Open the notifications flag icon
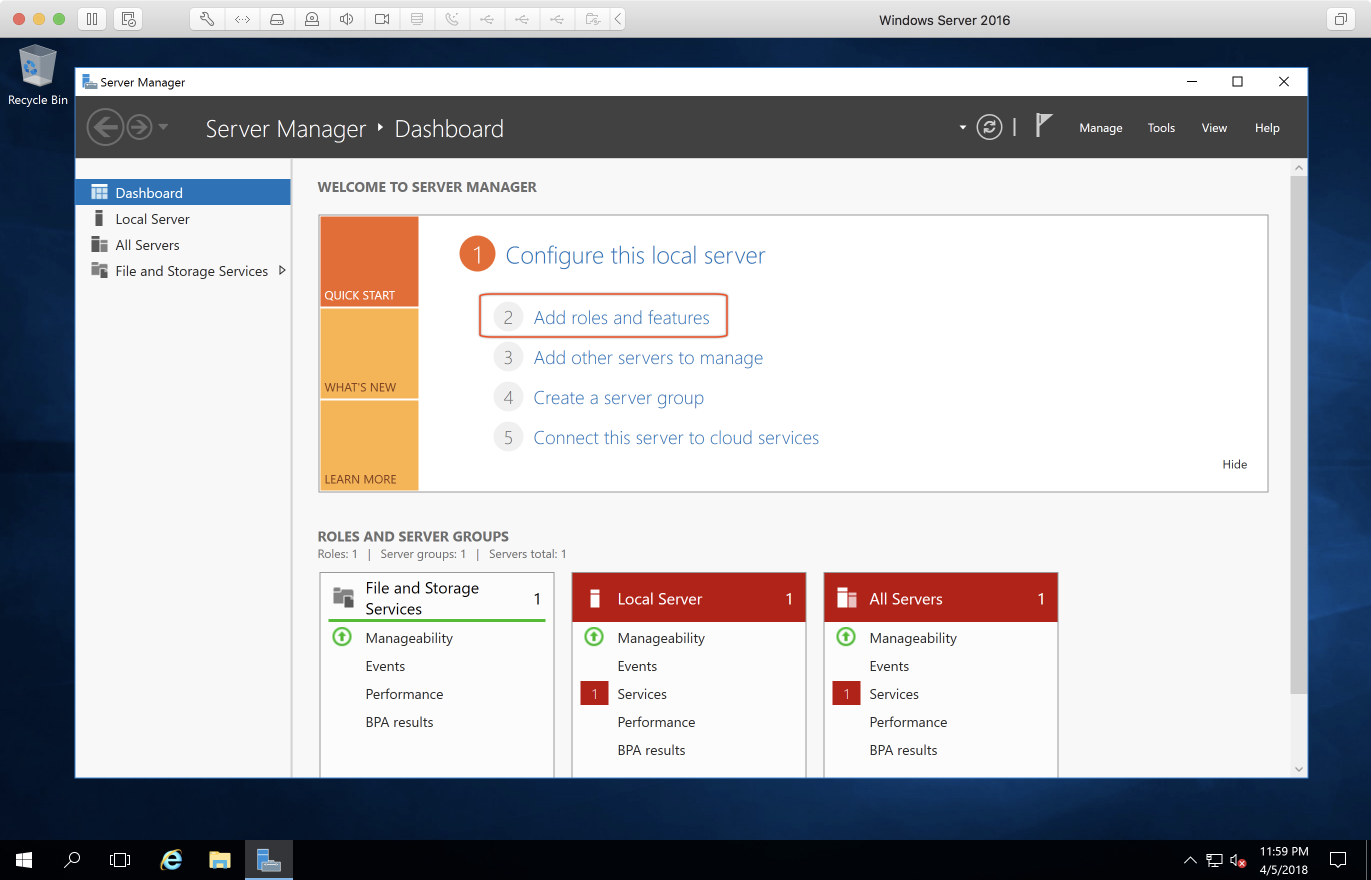 1043,126
